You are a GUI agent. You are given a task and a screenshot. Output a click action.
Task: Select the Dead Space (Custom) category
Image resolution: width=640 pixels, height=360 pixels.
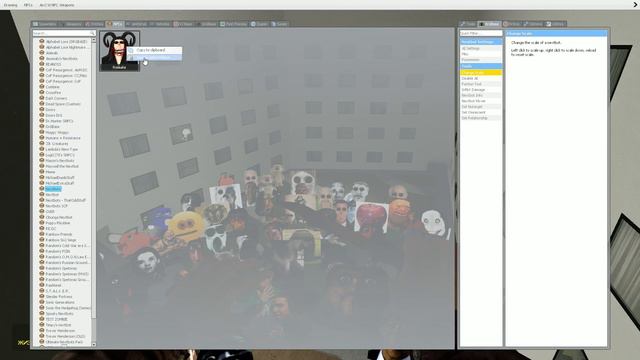(x=62, y=104)
